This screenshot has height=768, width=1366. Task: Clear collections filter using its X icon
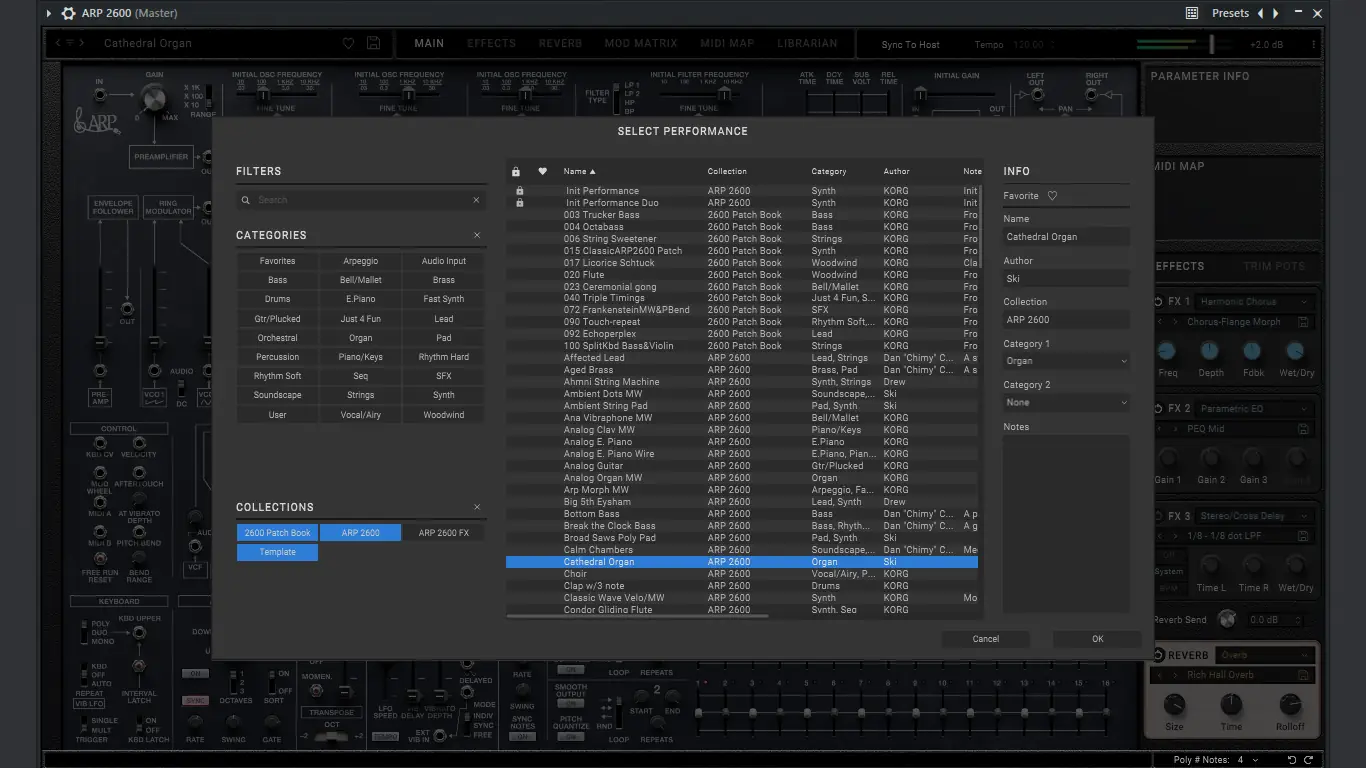coord(476,507)
